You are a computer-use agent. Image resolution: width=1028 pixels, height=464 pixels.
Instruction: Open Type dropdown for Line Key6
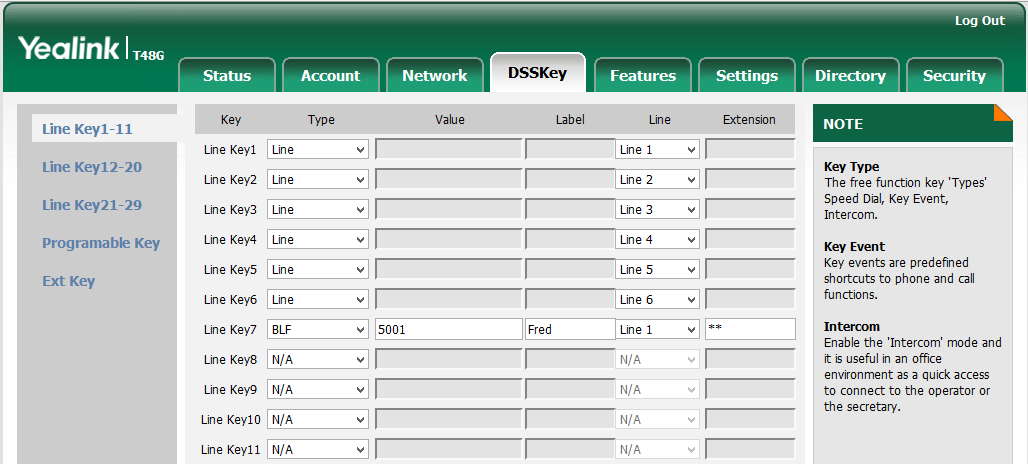318,300
